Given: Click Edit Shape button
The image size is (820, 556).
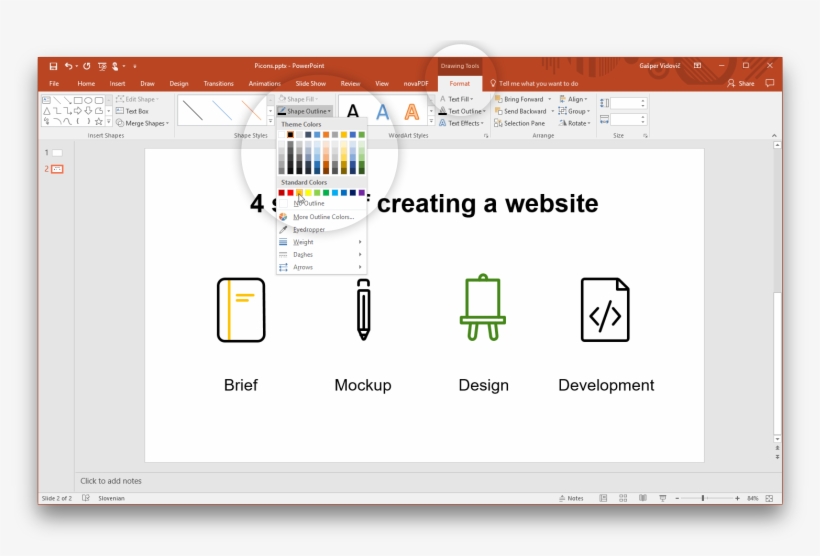Looking at the screenshot, I should (x=137, y=99).
